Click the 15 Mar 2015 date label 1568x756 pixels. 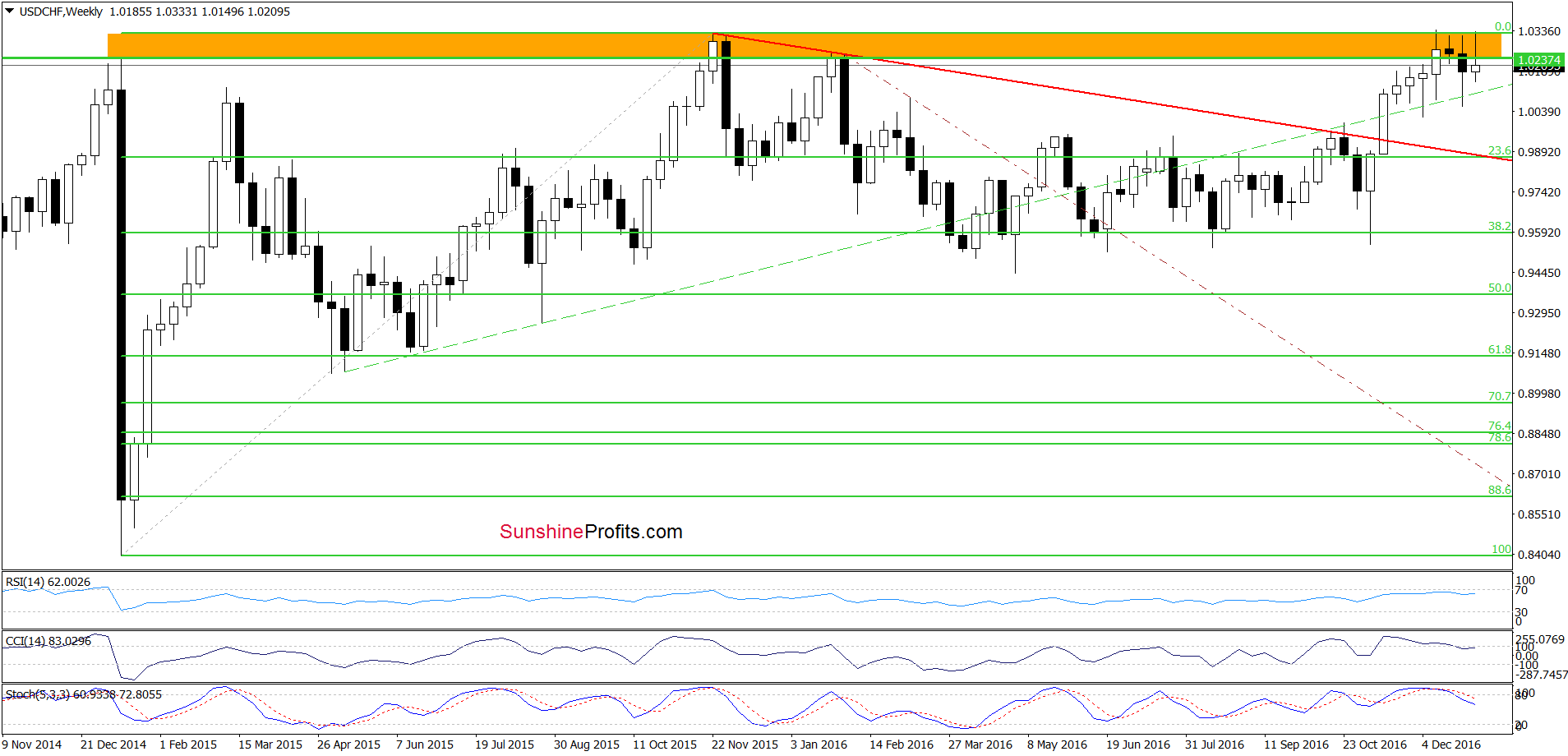(270, 744)
